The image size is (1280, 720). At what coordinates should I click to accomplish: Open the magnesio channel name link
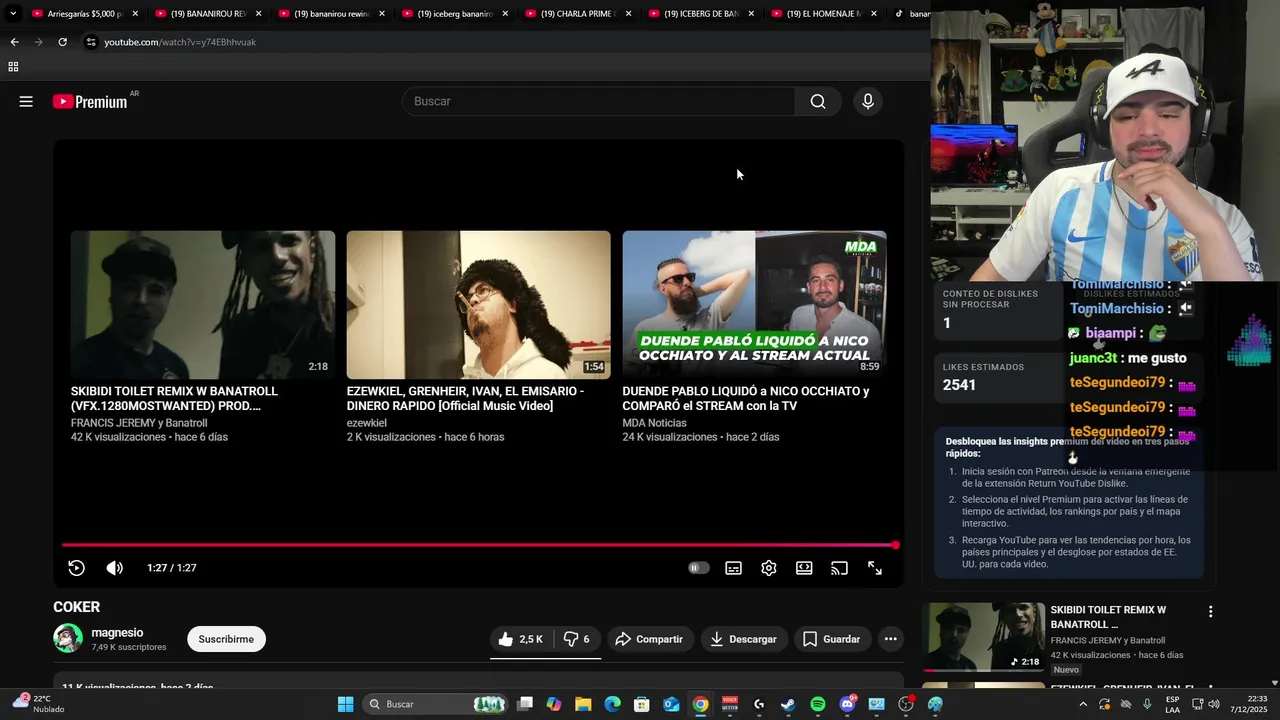pyautogui.click(x=117, y=632)
